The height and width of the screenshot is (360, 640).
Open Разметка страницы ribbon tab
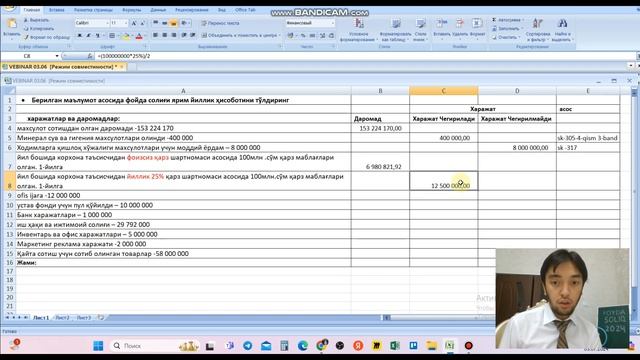(93, 10)
